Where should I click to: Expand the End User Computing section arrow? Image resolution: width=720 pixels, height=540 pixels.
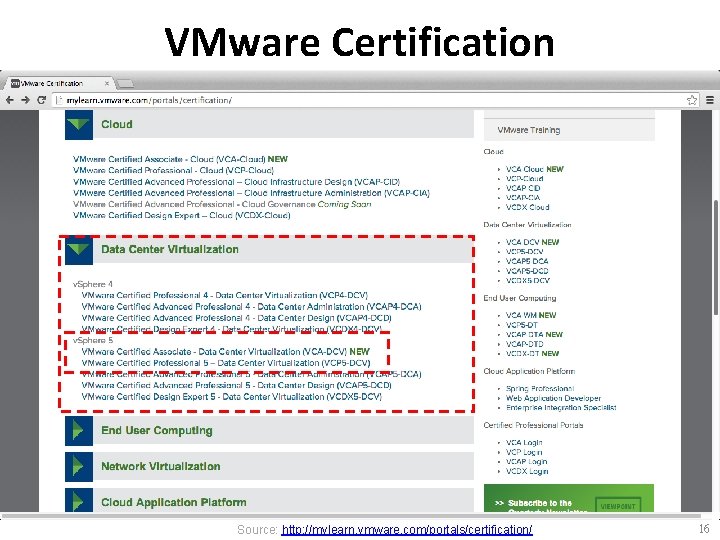(x=79, y=431)
